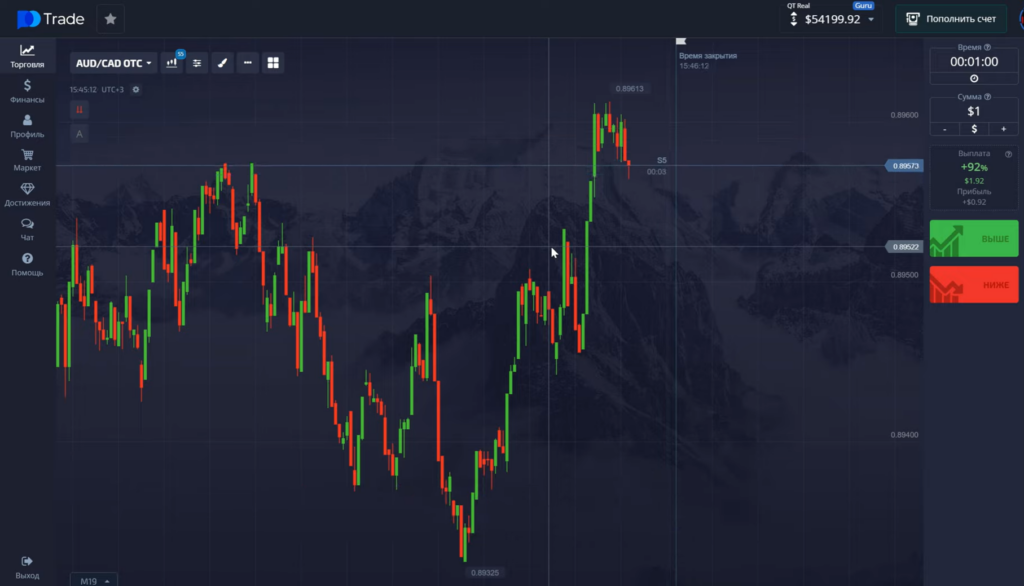This screenshot has width=1024, height=586.
Task: Switch amount mode with the $ button
Action: (x=974, y=129)
